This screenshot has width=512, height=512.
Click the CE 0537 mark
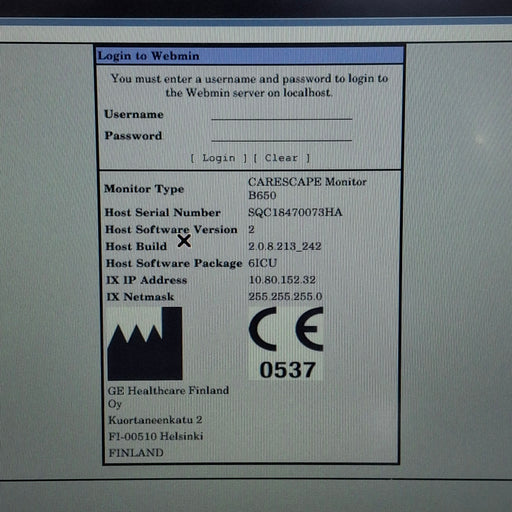[286, 343]
